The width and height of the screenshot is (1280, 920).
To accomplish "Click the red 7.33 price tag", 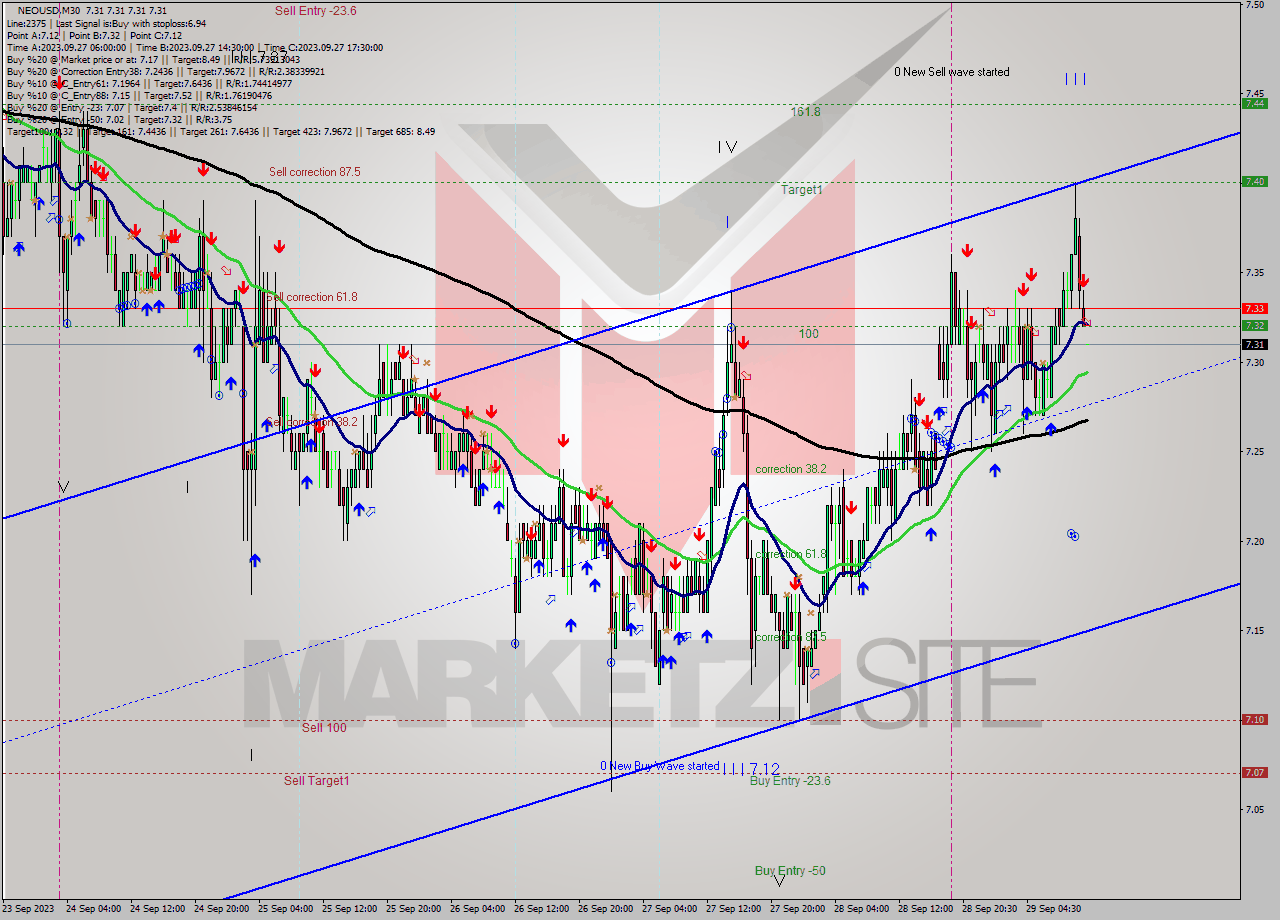I will [1254, 308].
